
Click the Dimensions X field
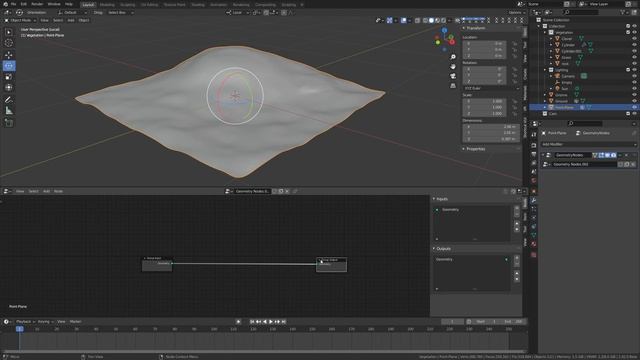(x=491, y=127)
